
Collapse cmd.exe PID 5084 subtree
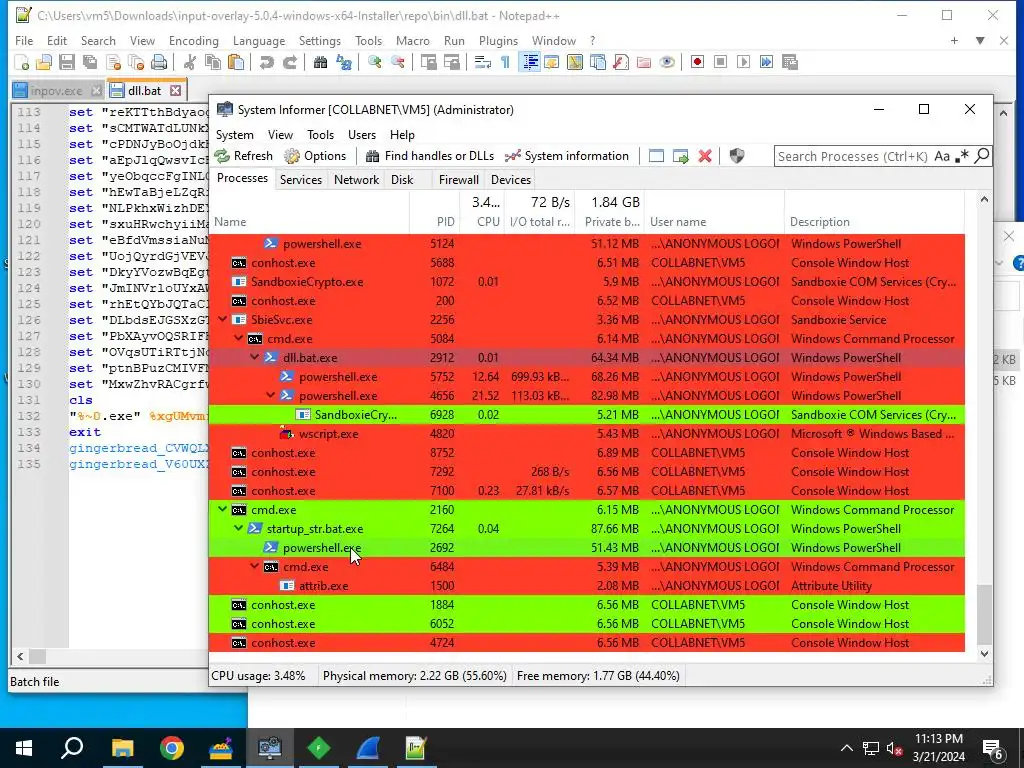click(x=238, y=338)
